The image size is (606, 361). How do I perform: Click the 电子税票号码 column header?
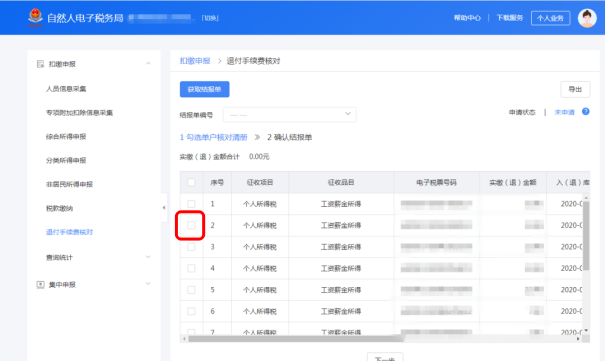(x=436, y=182)
